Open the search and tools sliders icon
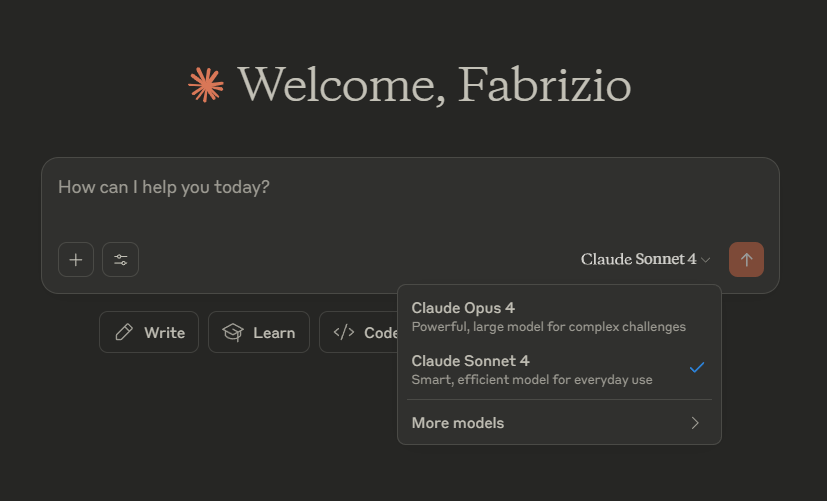Image resolution: width=827 pixels, height=501 pixels. click(x=120, y=259)
